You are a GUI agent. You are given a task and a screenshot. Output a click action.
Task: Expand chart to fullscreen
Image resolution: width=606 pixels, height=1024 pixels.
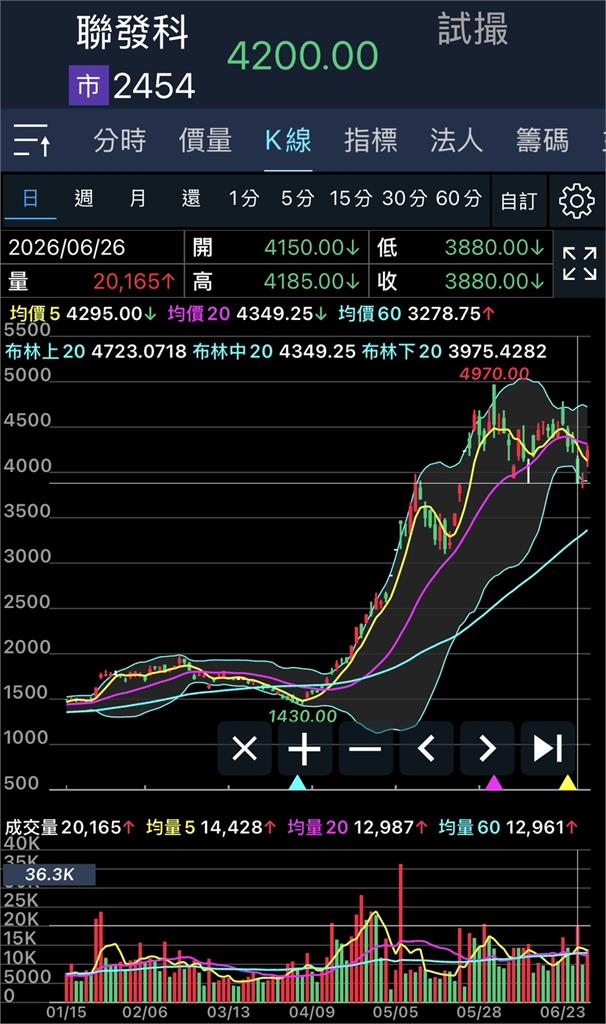579,264
